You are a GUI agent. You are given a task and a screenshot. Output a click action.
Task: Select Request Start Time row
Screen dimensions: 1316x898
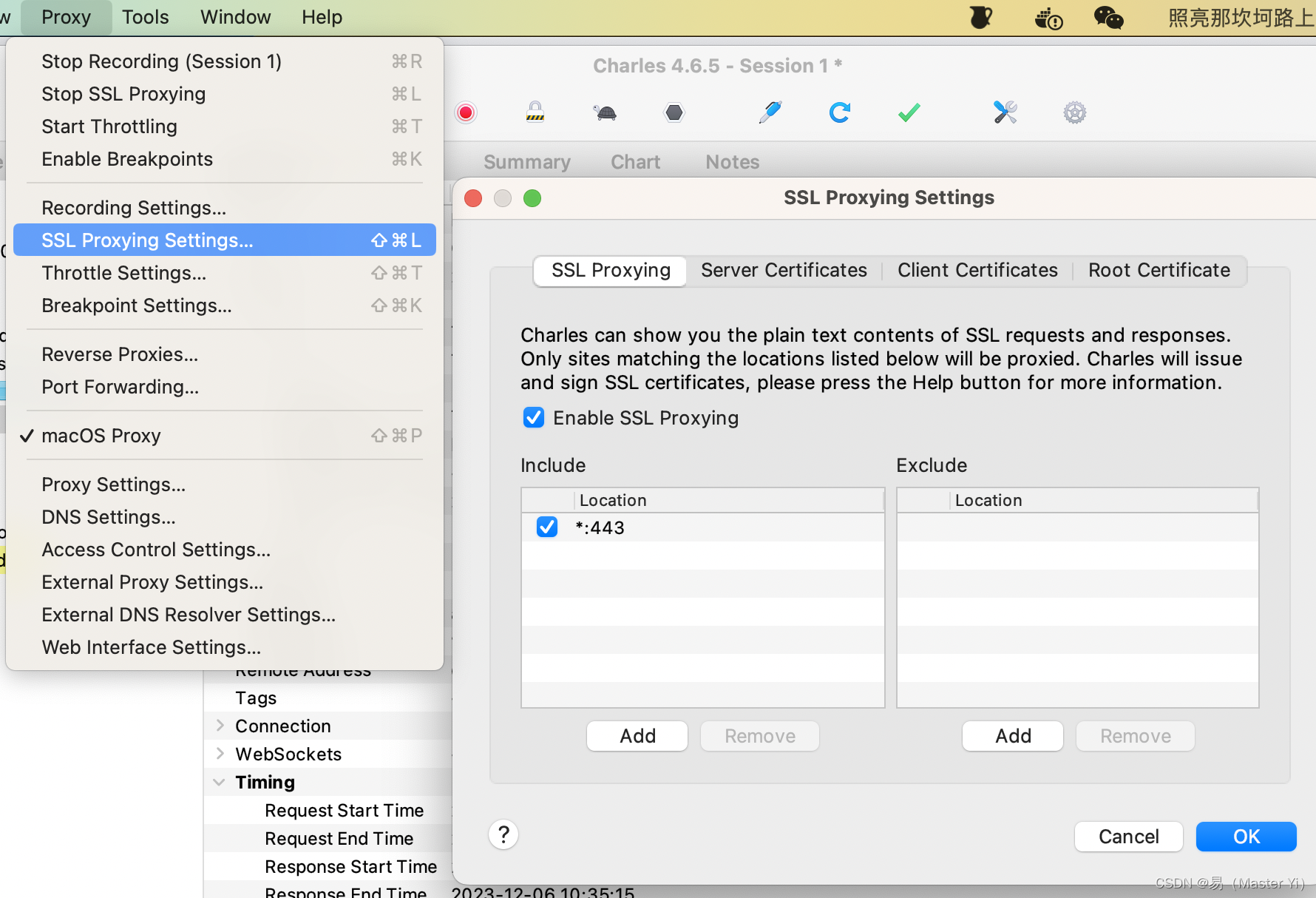tap(328, 810)
